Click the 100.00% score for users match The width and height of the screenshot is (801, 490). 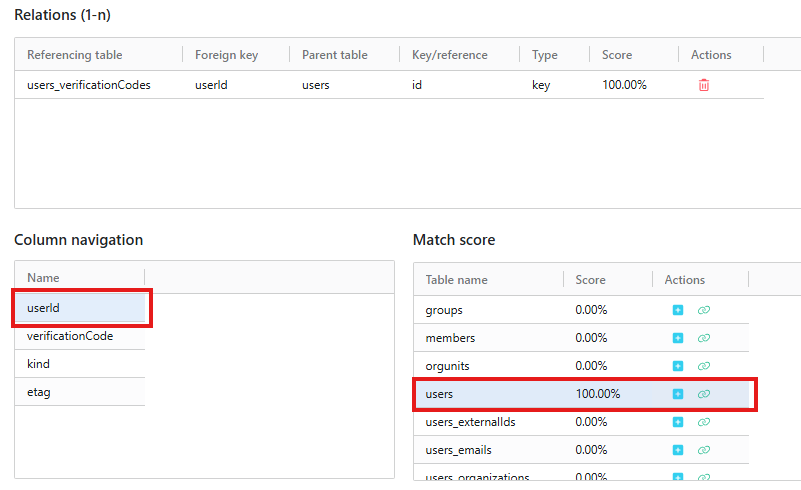(598, 394)
